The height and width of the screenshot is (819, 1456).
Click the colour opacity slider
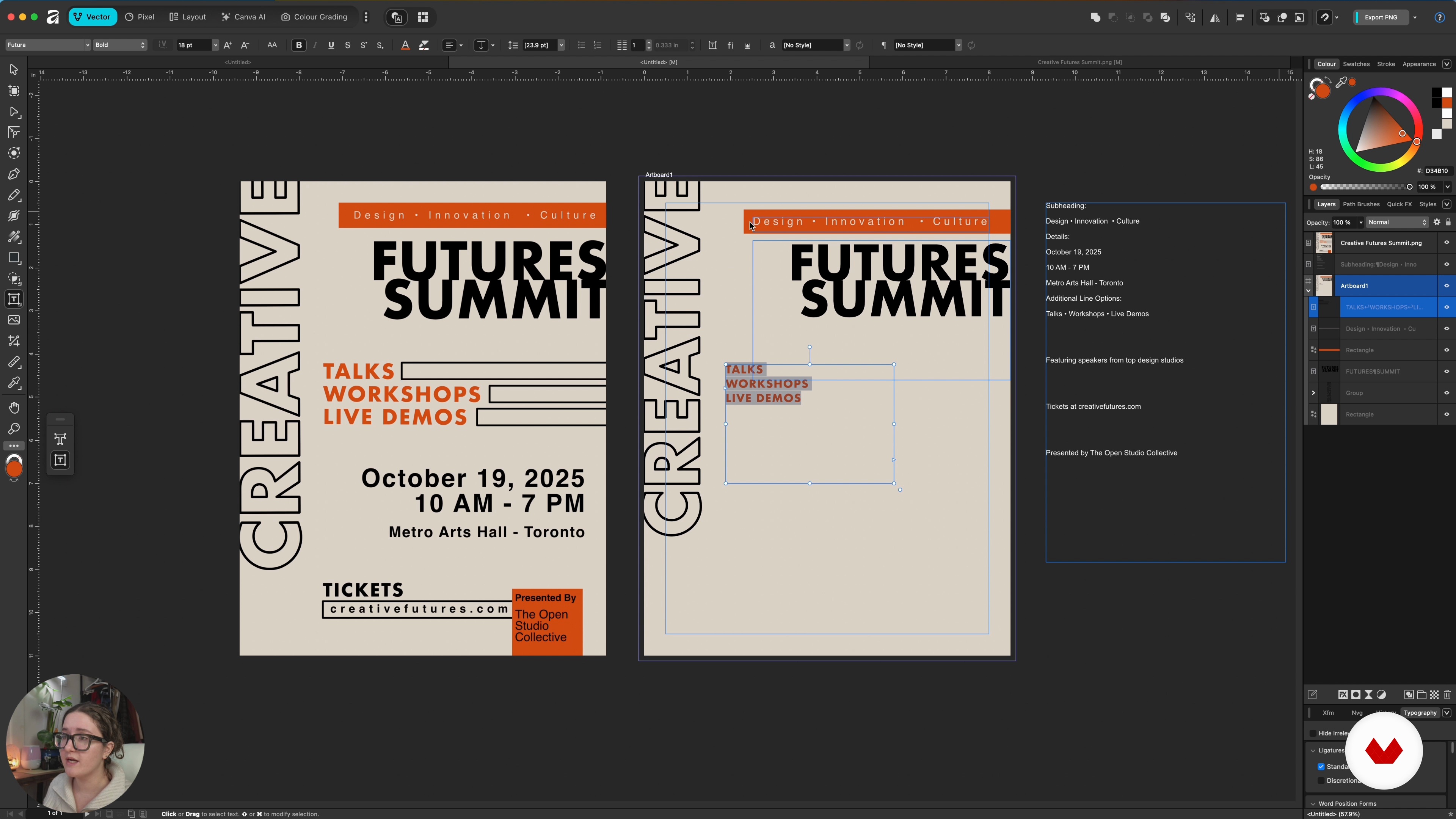1366,187
